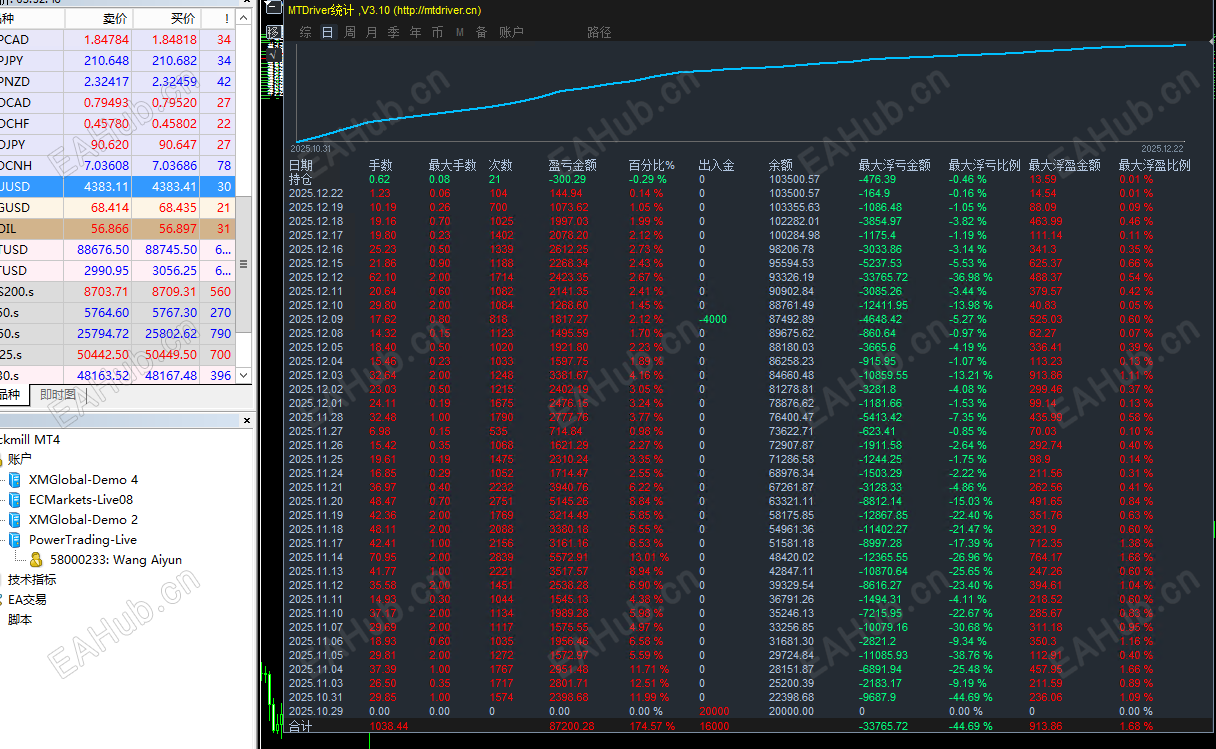Screen dimensions: 1216x749
Task: Select the 日 daily statistics tab
Action: (x=327, y=32)
